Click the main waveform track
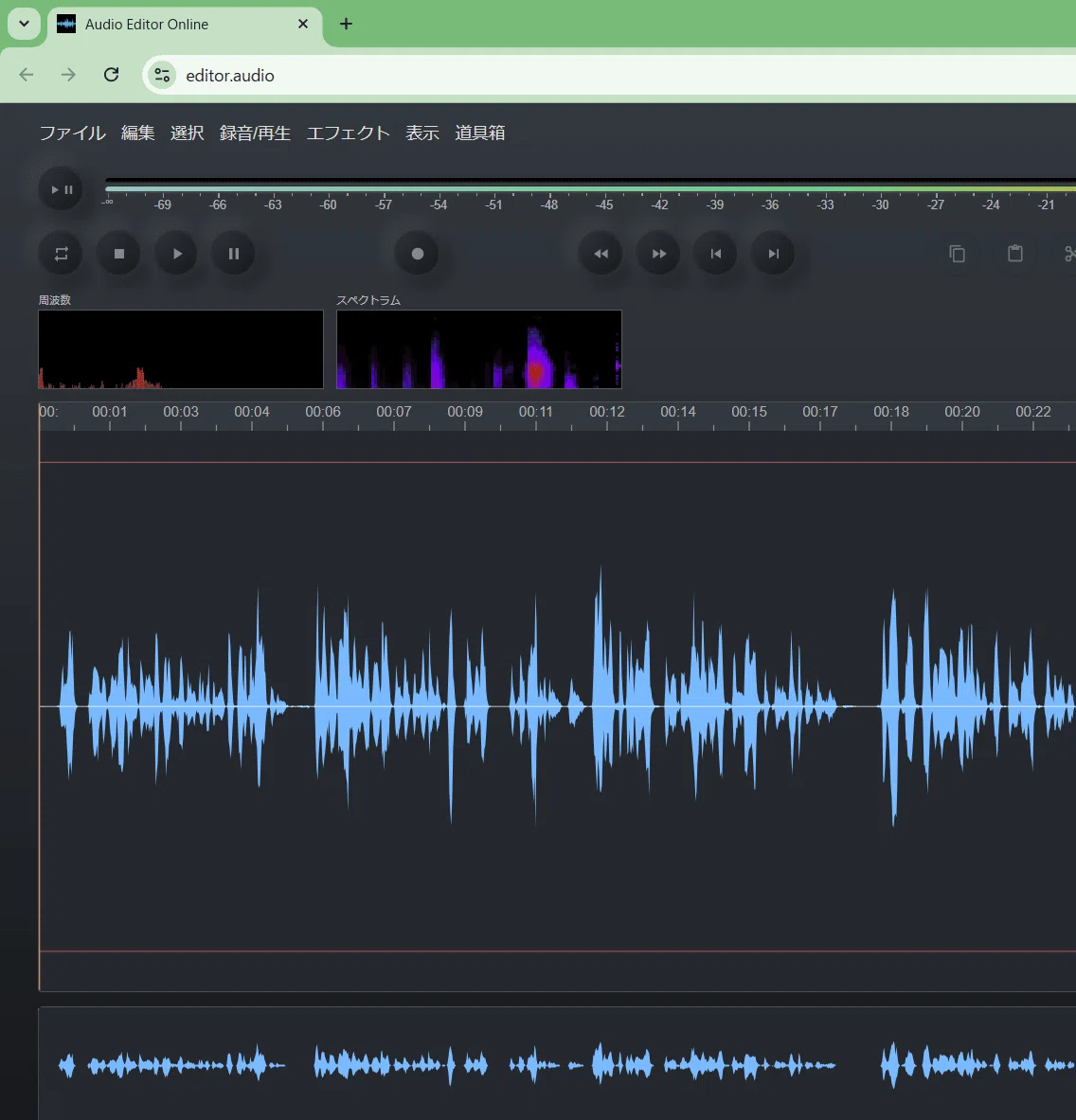 click(x=557, y=707)
